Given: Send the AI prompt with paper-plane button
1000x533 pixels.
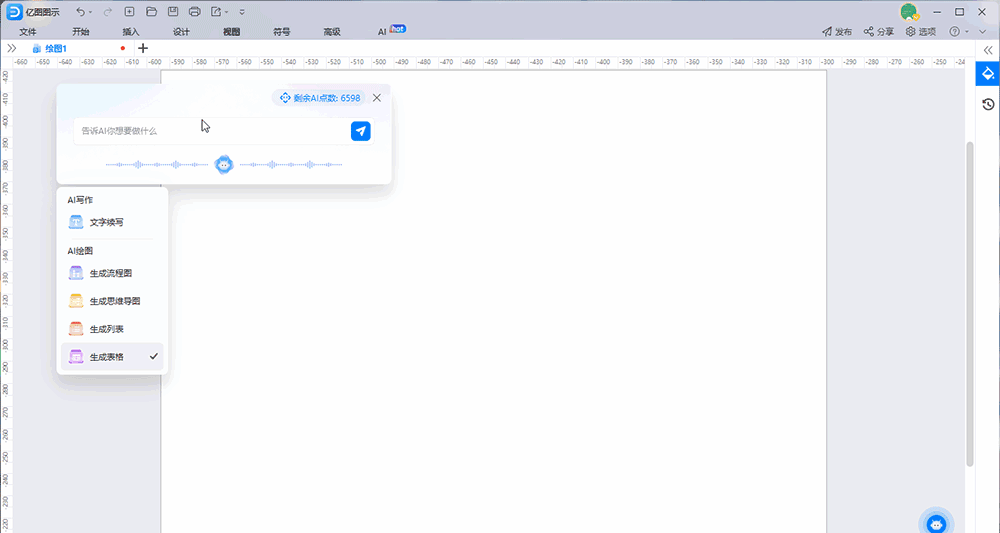Looking at the screenshot, I should [361, 131].
